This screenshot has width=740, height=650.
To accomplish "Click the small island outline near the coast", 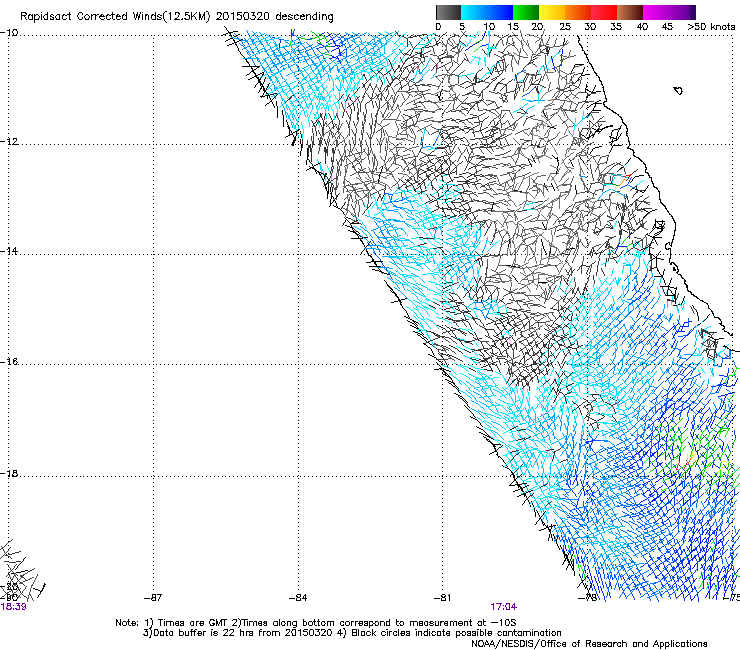I will (x=678, y=91).
